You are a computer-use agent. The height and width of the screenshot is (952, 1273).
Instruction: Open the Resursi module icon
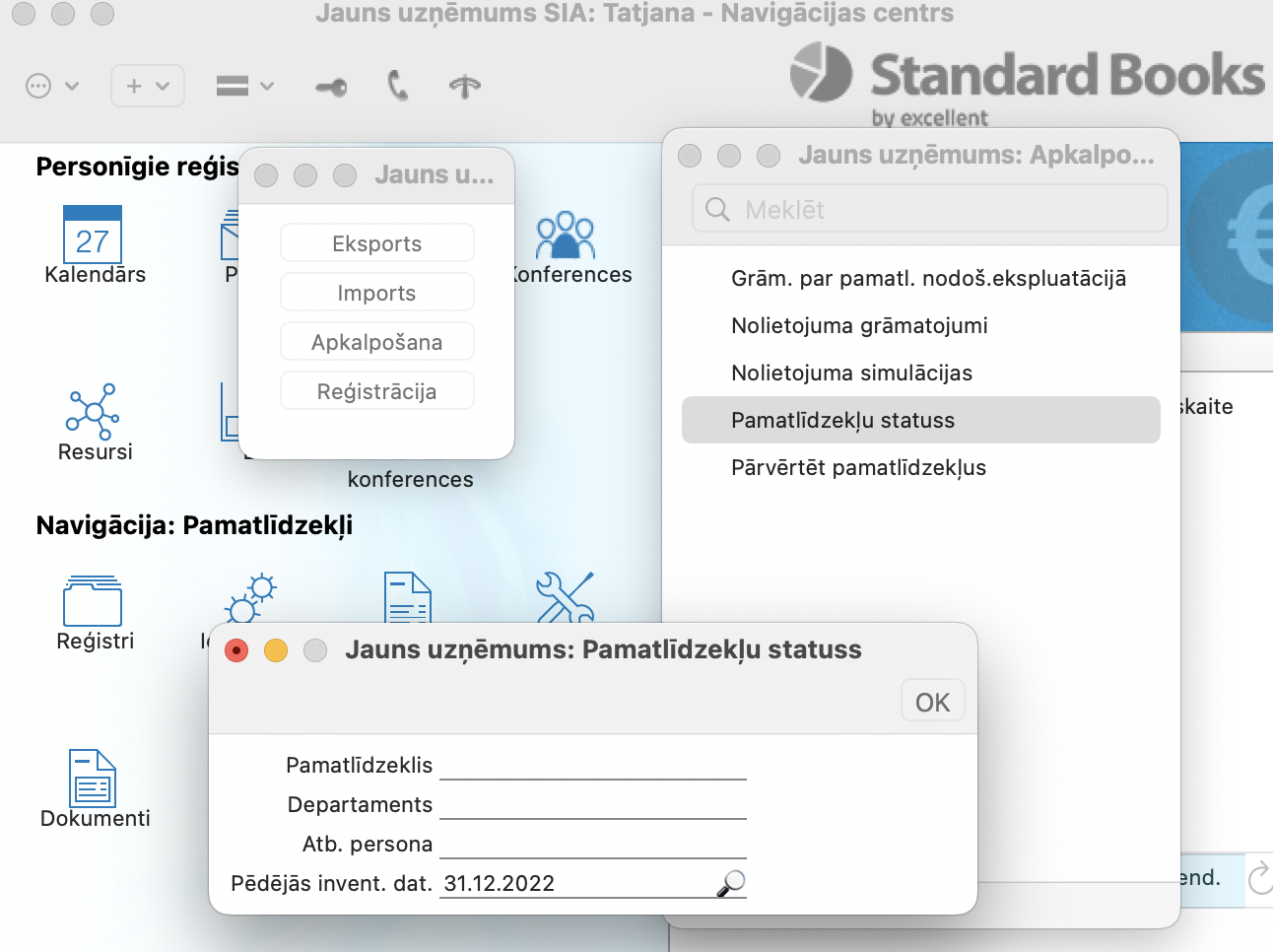[x=93, y=412]
